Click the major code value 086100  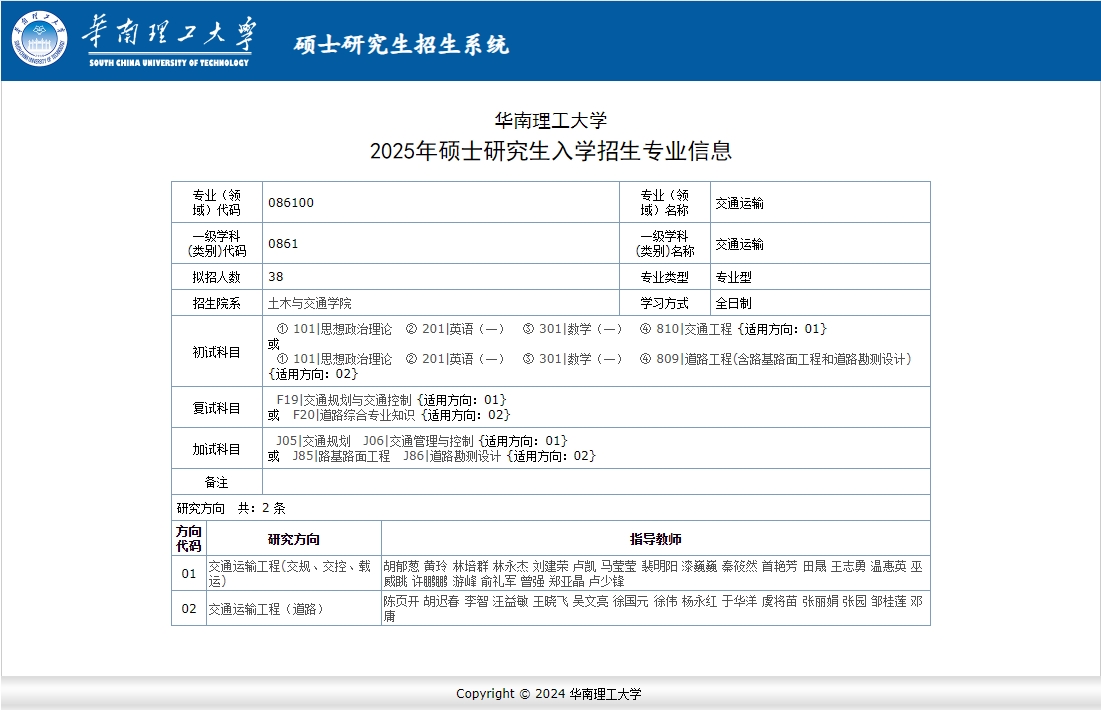[291, 202]
